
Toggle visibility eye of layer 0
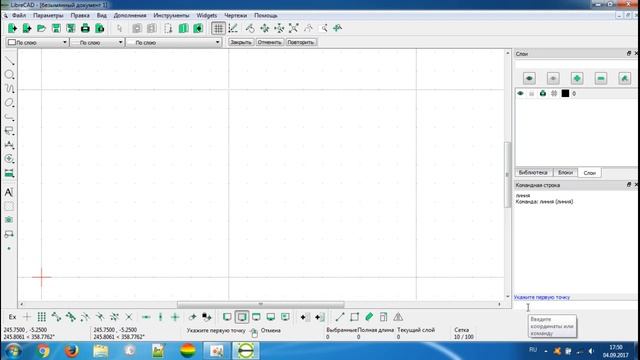point(520,93)
